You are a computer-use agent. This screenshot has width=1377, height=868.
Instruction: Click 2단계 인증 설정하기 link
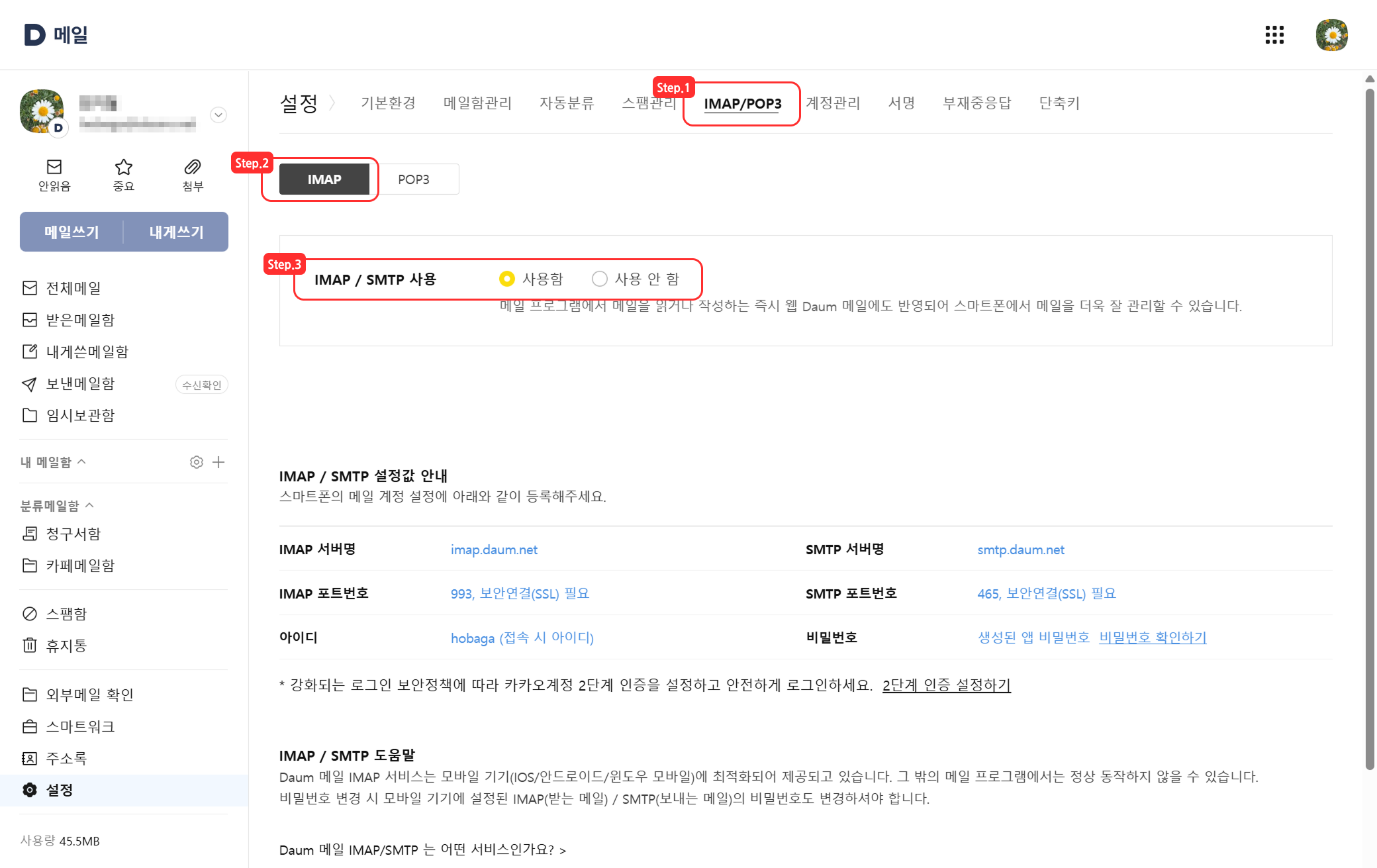(947, 685)
